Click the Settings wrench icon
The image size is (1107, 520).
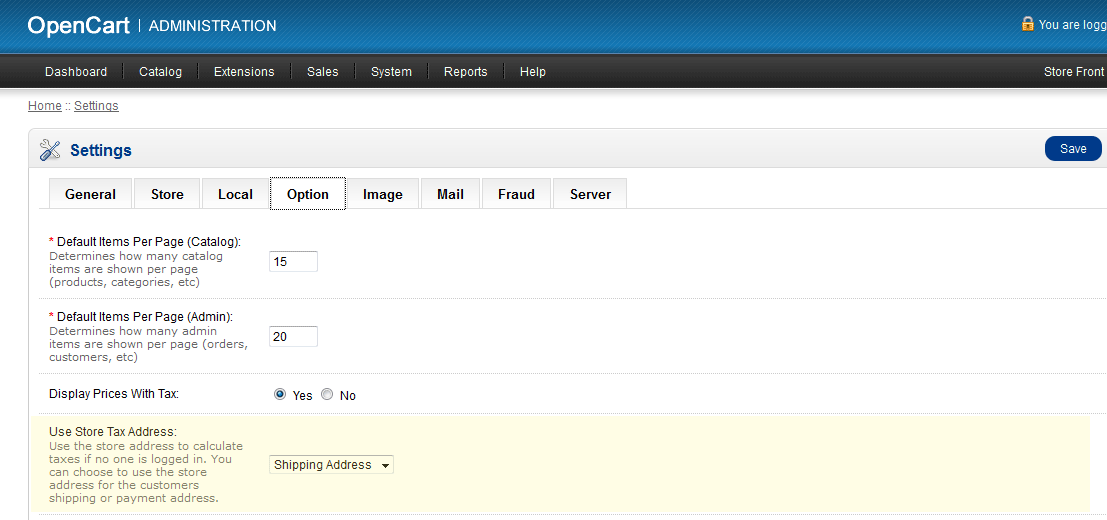point(50,150)
